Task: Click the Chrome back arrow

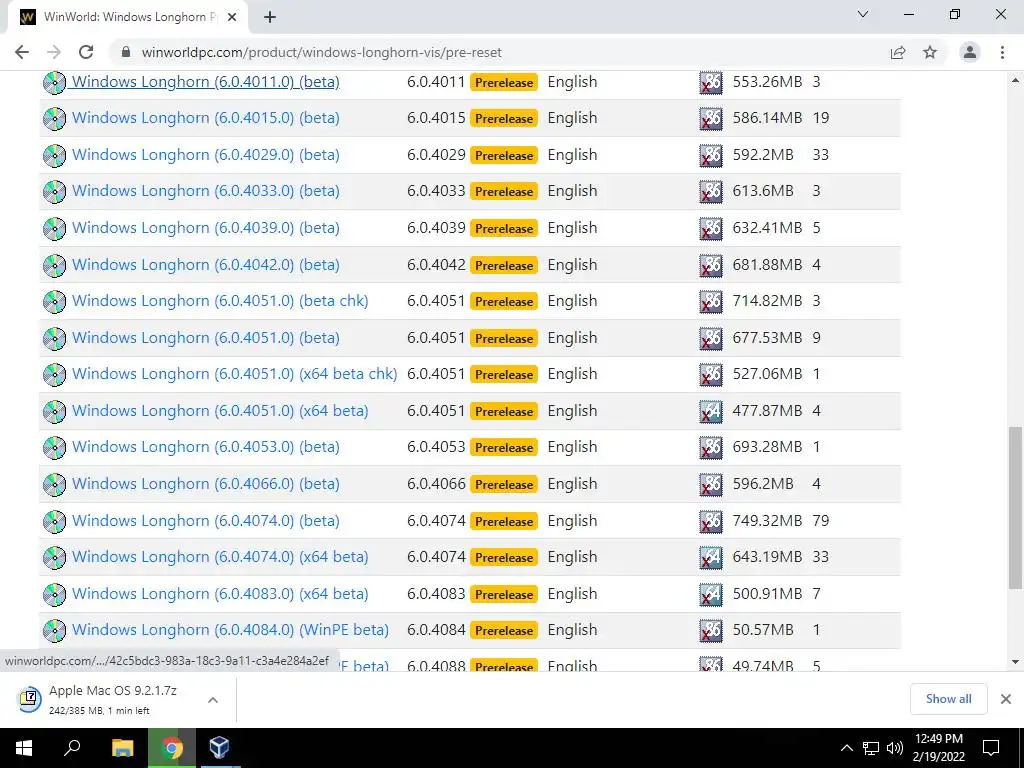Action: [22, 52]
